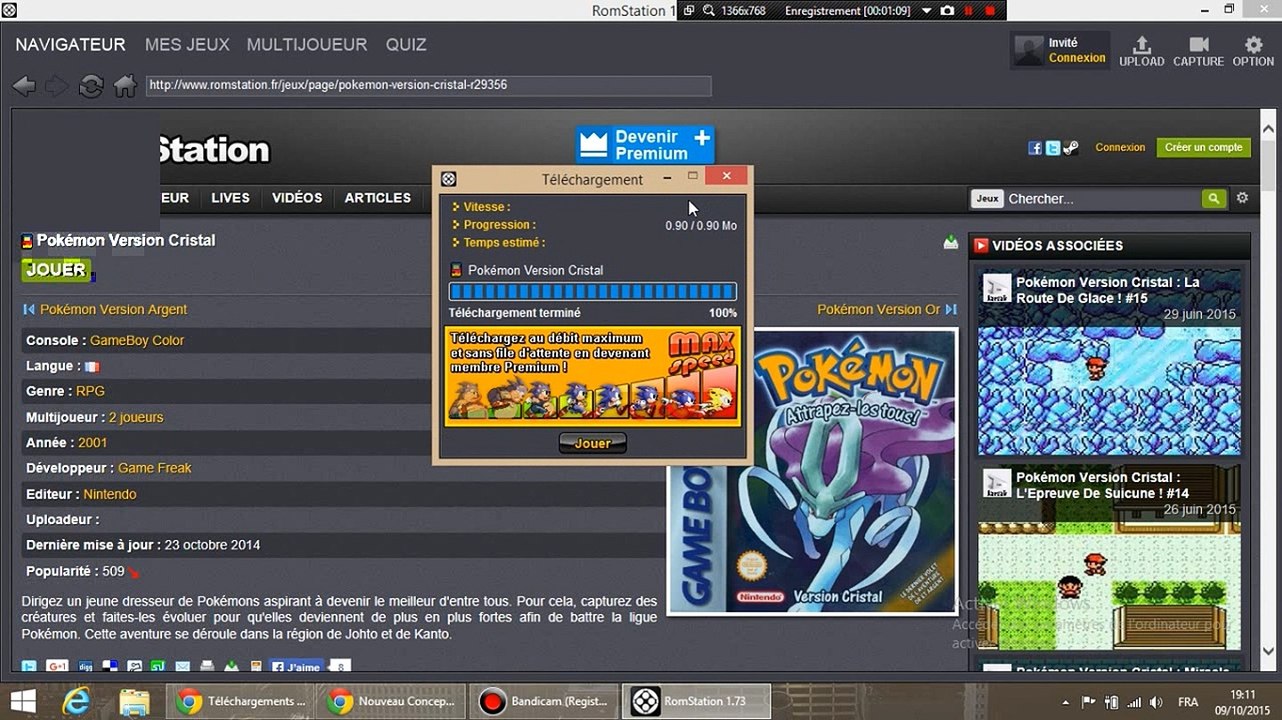Click the volume icon in system tray

pos(1156,702)
